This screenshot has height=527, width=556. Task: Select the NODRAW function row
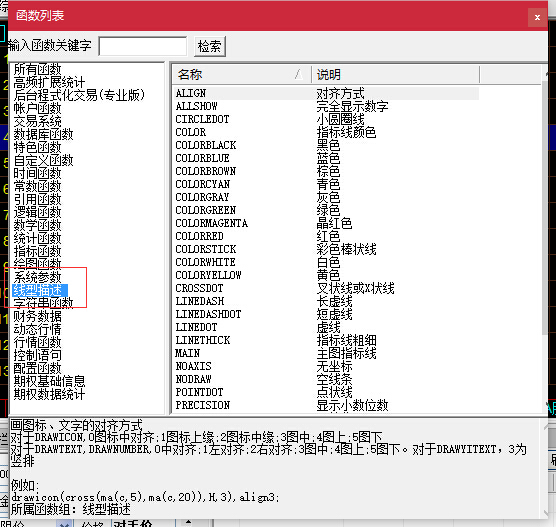pyautogui.click(x=326, y=379)
